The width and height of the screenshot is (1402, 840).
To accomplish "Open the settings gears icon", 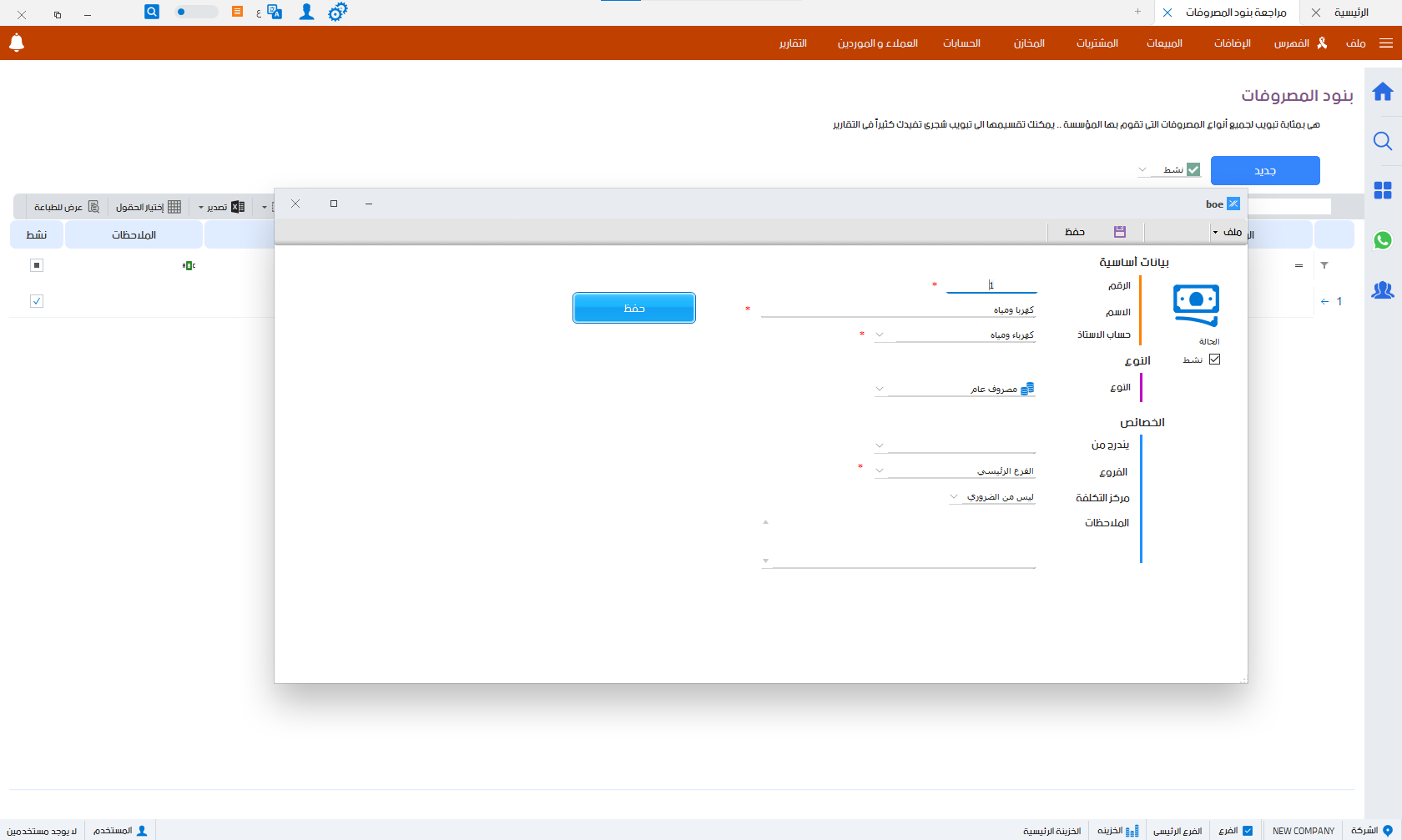I will [337, 13].
